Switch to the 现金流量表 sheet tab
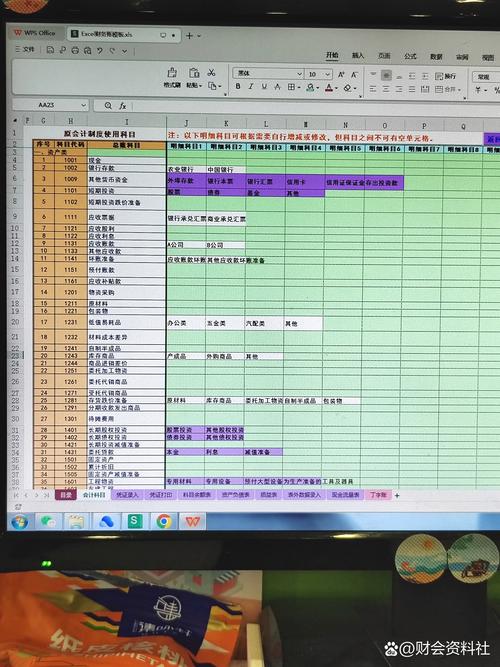 pos(346,495)
